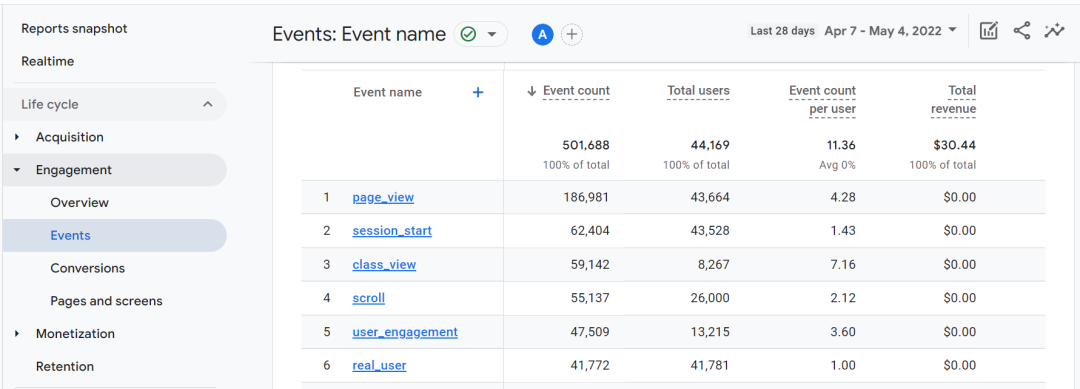Viewport: 1080px width, 389px height.
Task: Select Overview under Engagement
Action: pyautogui.click(x=79, y=202)
